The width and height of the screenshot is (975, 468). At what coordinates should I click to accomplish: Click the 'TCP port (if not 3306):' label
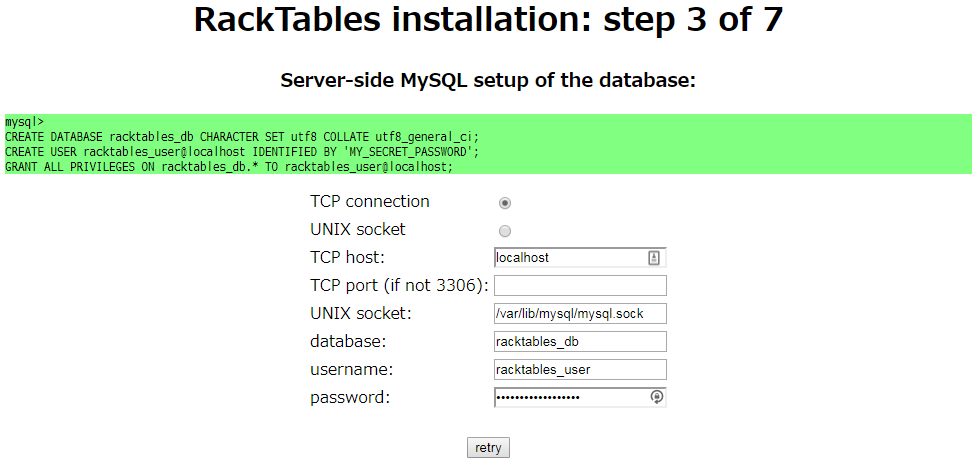[399, 285]
